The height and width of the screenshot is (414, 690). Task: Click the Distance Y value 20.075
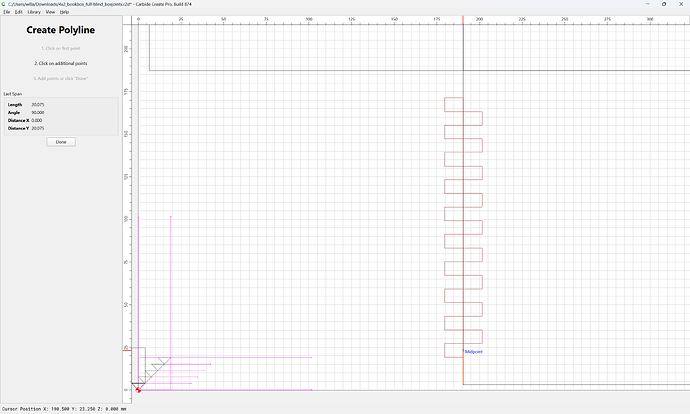(38, 128)
